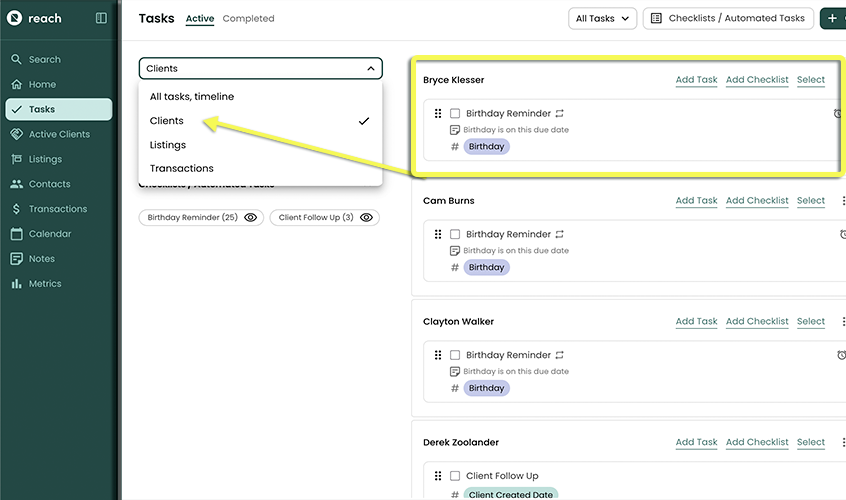This screenshot has width=846, height=500.
Task: Tick Derek Zoolander's Client Follow Up checkbox
Action: coord(455,476)
